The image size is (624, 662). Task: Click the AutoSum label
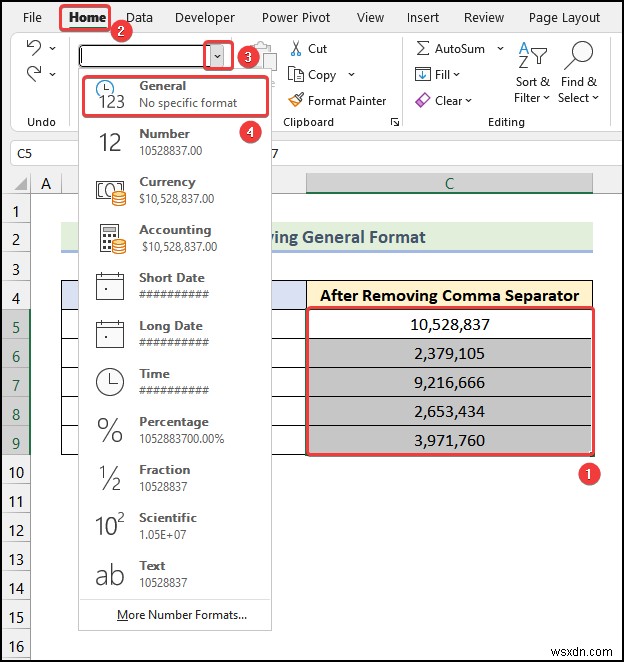coord(460,49)
